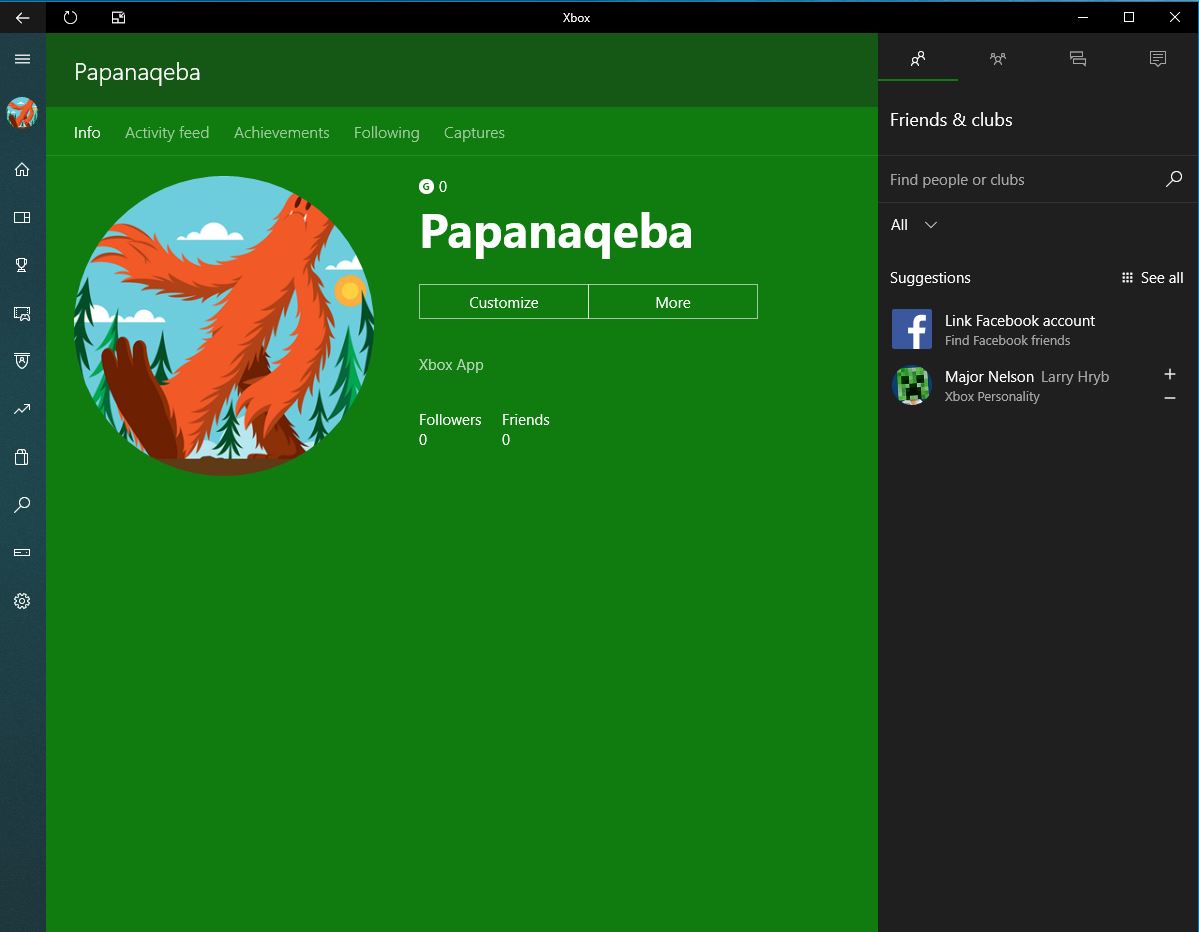Open Trending arrow icon in sidebar
Viewport: 1199px width, 932px height.
pyautogui.click(x=22, y=409)
